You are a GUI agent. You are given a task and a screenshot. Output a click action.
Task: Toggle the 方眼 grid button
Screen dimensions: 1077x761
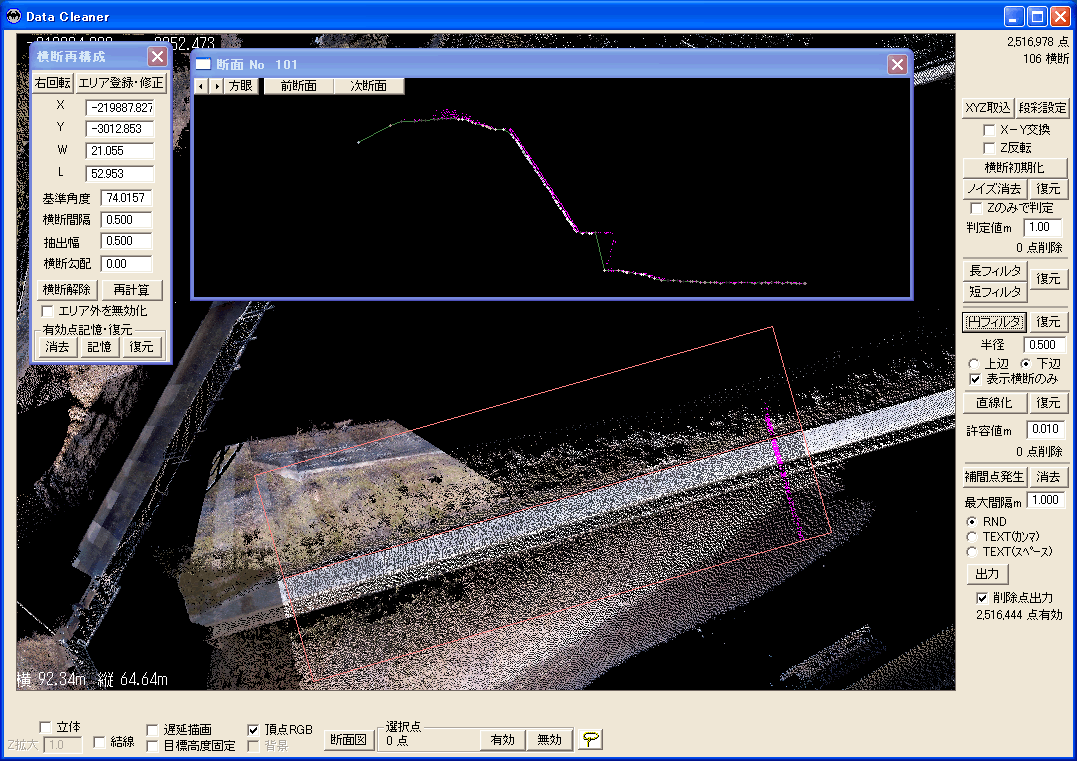[241, 86]
